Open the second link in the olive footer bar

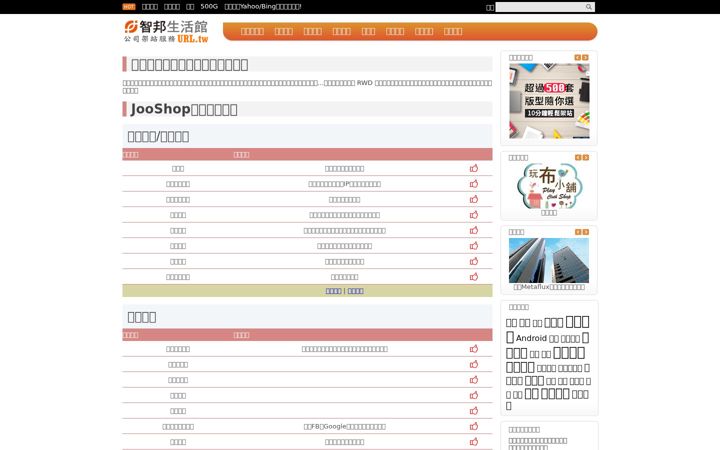tap(355, 291)
